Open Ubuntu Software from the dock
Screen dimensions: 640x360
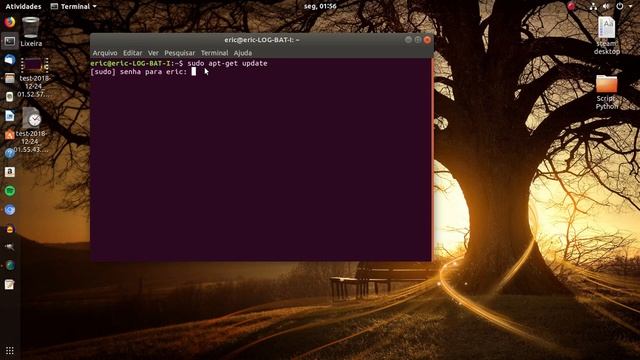point(10,134)
